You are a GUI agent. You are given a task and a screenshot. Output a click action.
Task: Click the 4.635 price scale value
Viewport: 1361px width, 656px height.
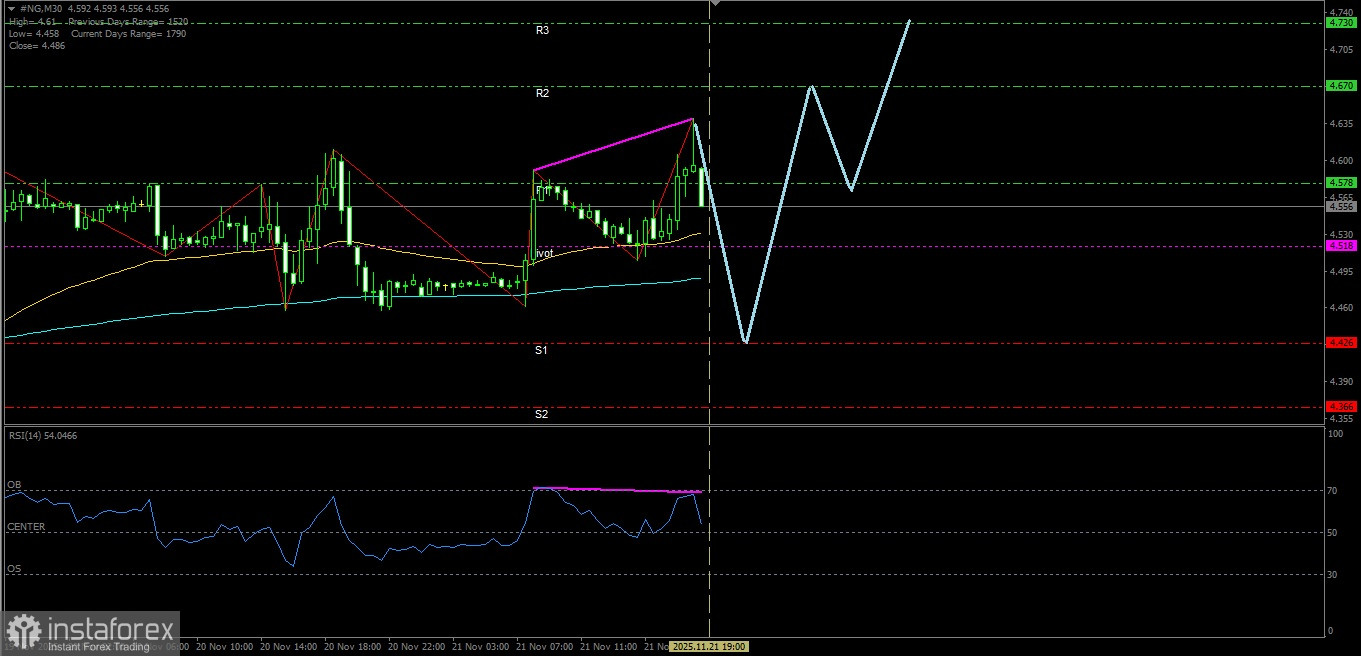click(x=1341, y=124)
